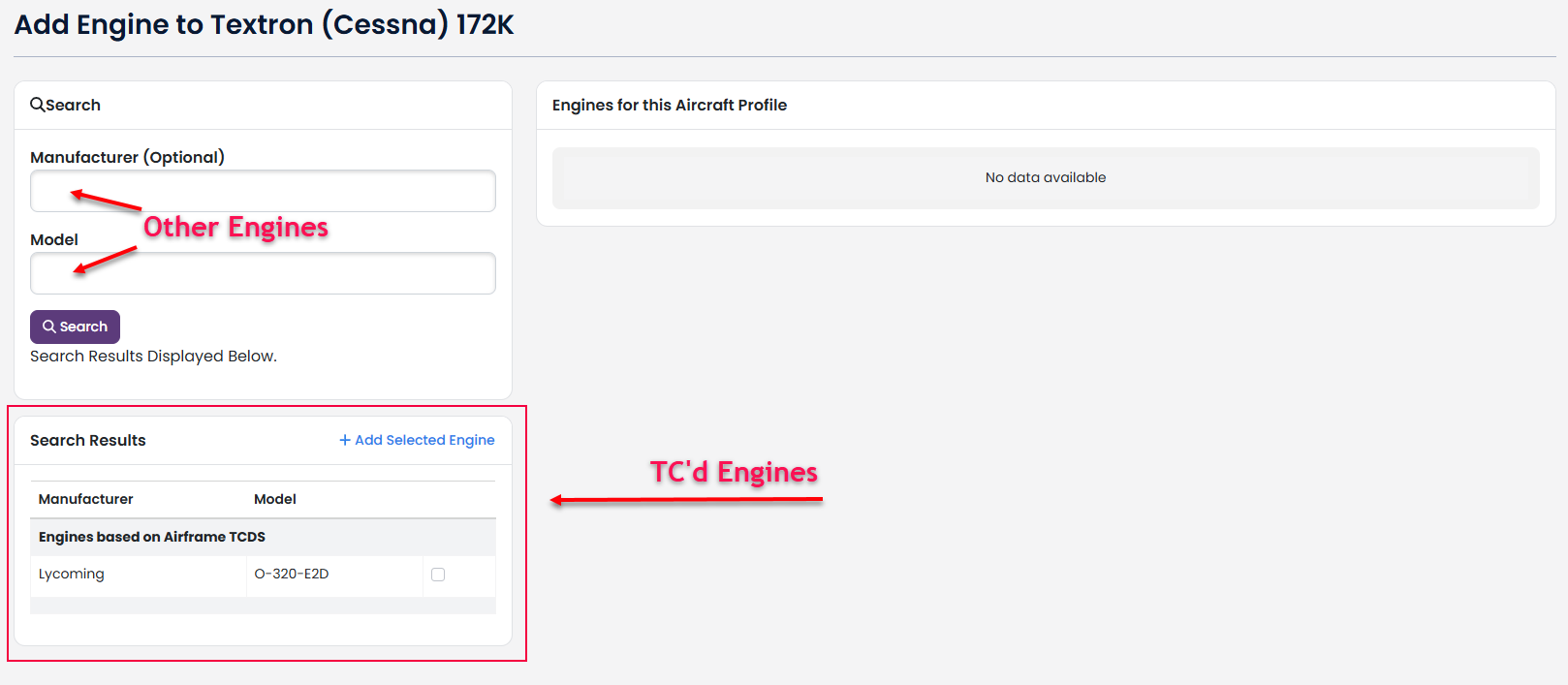Click the Engines for this Aircraft Profile heading
The height and width of the screenshot is (685, 1568).
(670, 105)
